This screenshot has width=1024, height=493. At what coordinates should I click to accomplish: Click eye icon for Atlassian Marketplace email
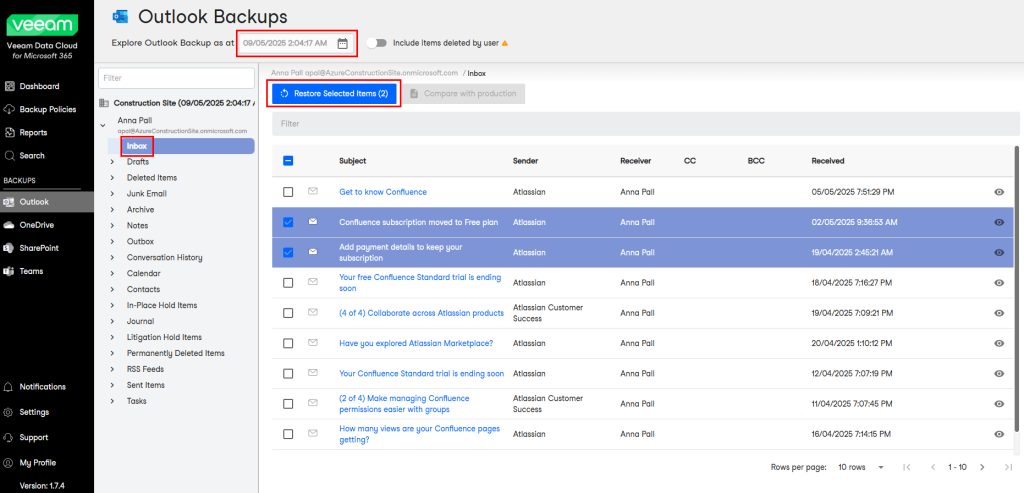point(999,343)
